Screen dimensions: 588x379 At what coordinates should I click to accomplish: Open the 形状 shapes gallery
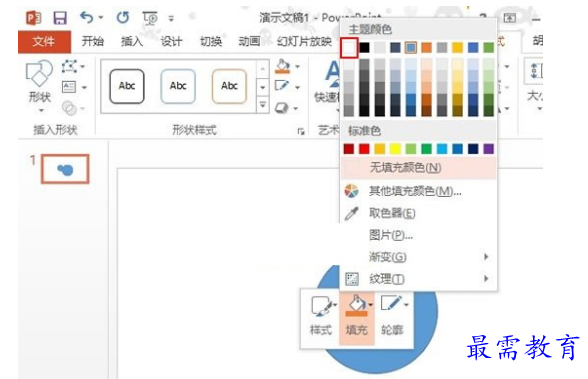[39, 85]
